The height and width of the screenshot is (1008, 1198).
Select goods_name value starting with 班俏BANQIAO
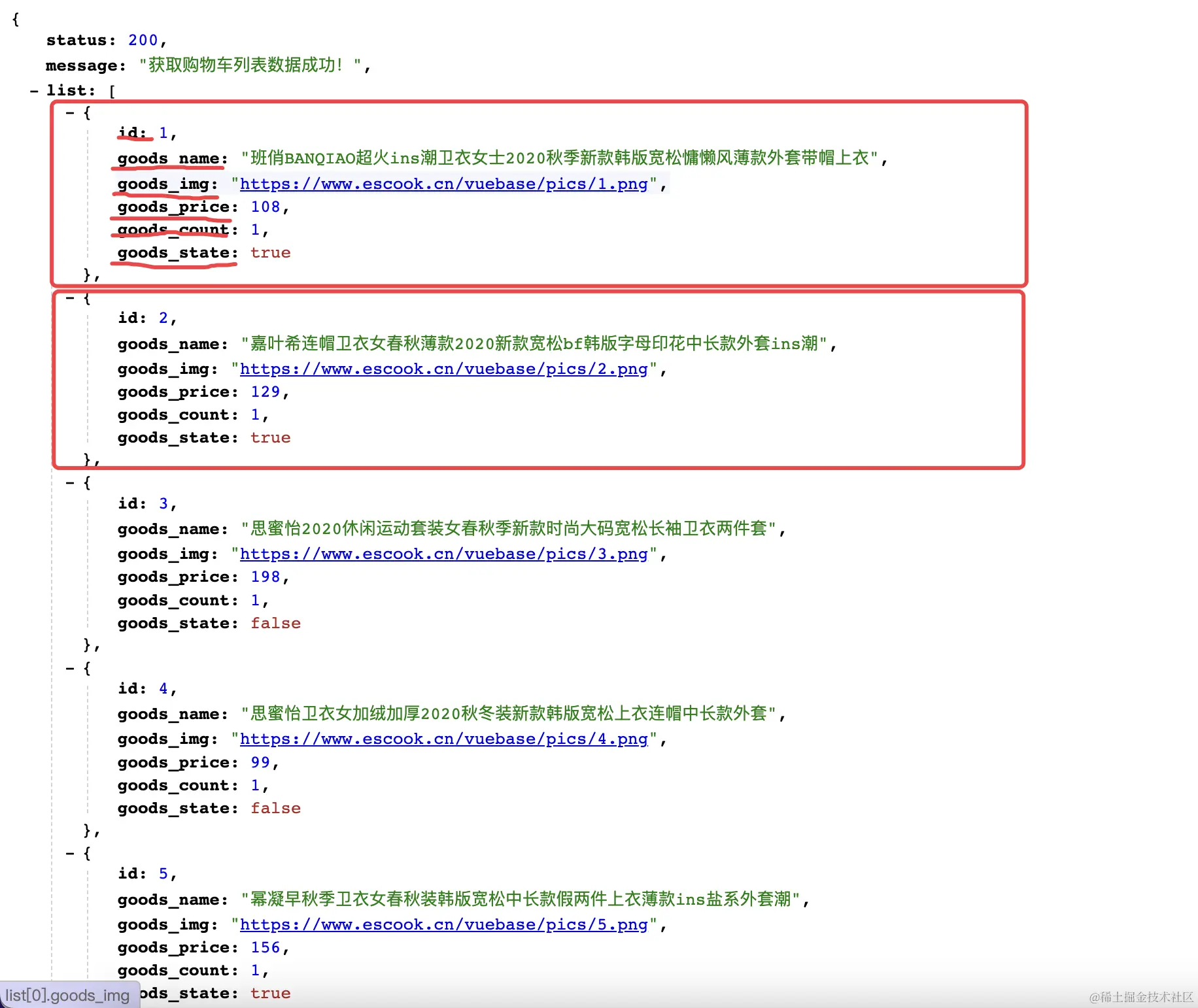click(560, 158)
